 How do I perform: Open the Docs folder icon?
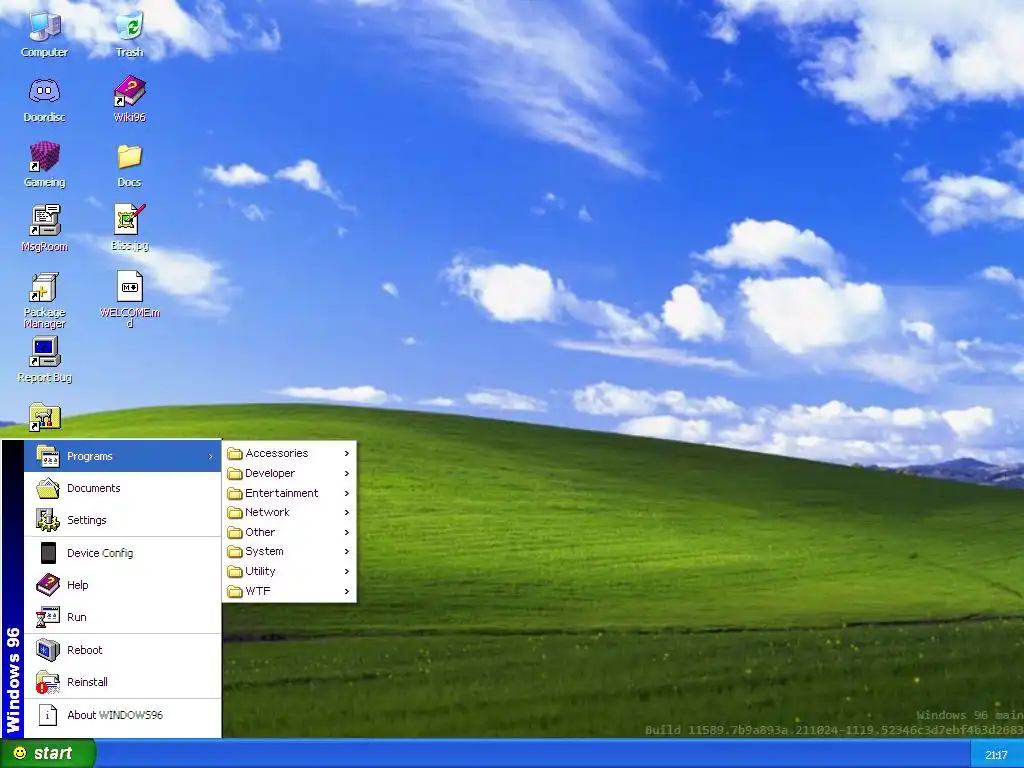click(129, 157)
